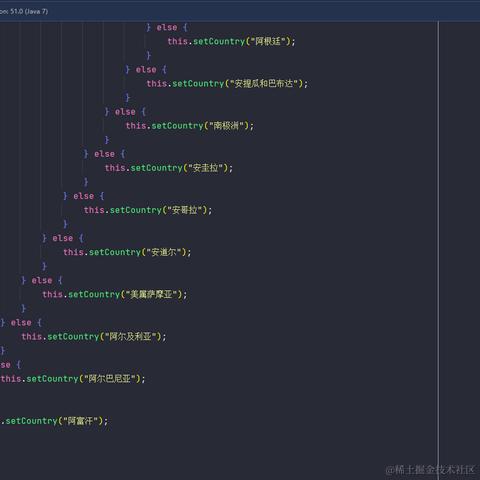The height and width of the screenshot is (480, 480).
Task: Click the "安提瓜和巴布达" setCountry line
Action: point(227,83)
